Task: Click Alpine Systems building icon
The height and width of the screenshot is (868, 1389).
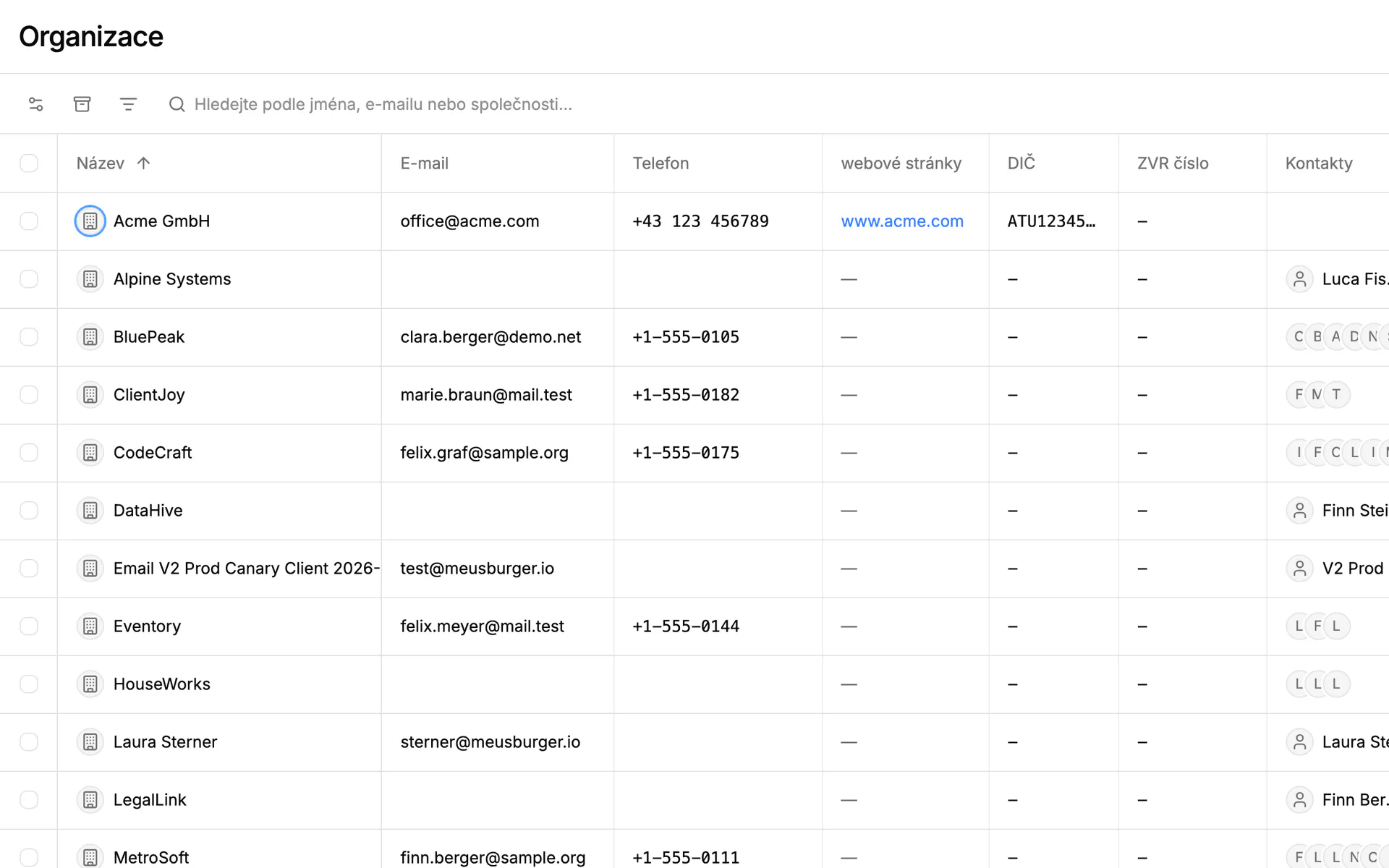Action: (90, 279)
